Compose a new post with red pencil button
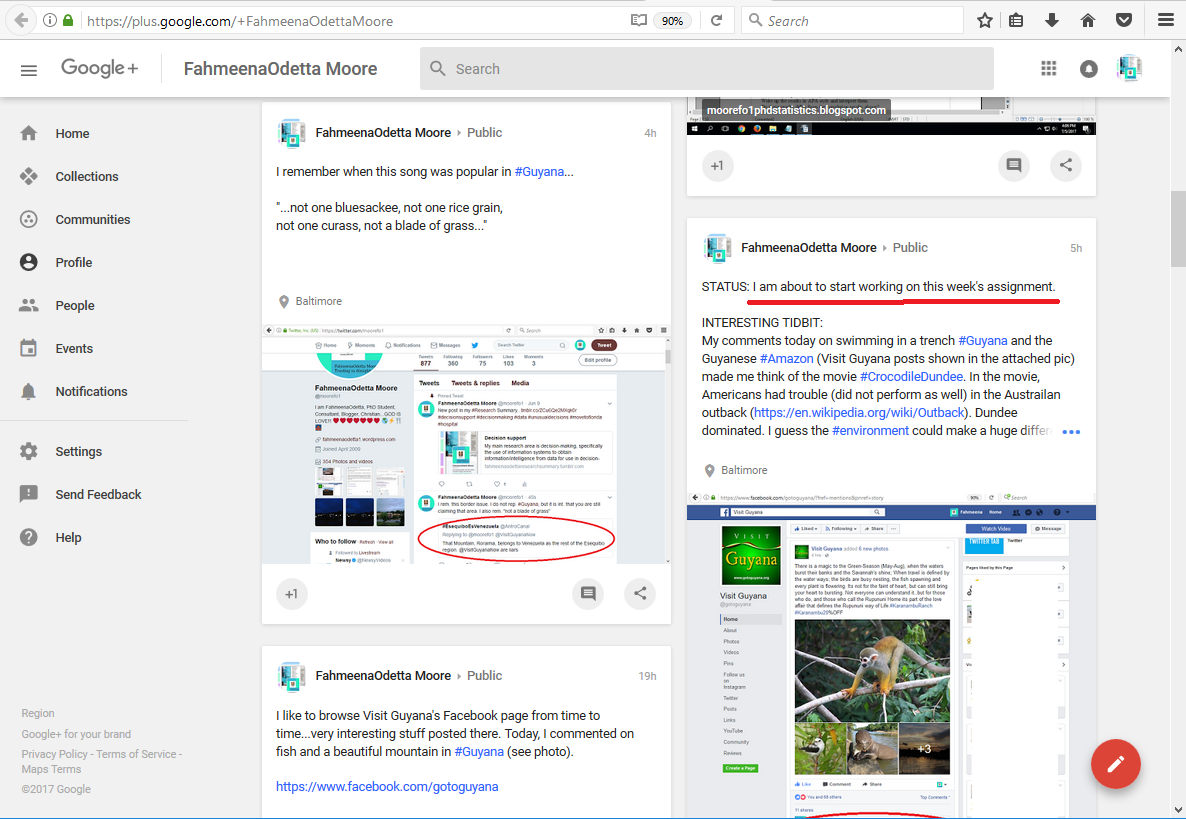 [x=1116, y=765]
